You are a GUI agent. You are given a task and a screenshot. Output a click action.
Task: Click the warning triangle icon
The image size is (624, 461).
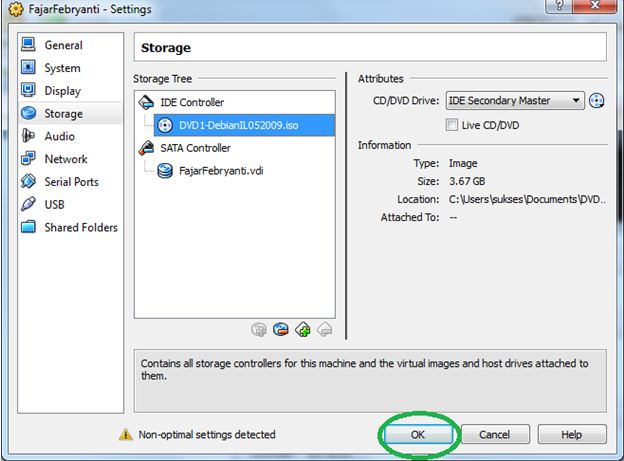click(x=126, y=434)
